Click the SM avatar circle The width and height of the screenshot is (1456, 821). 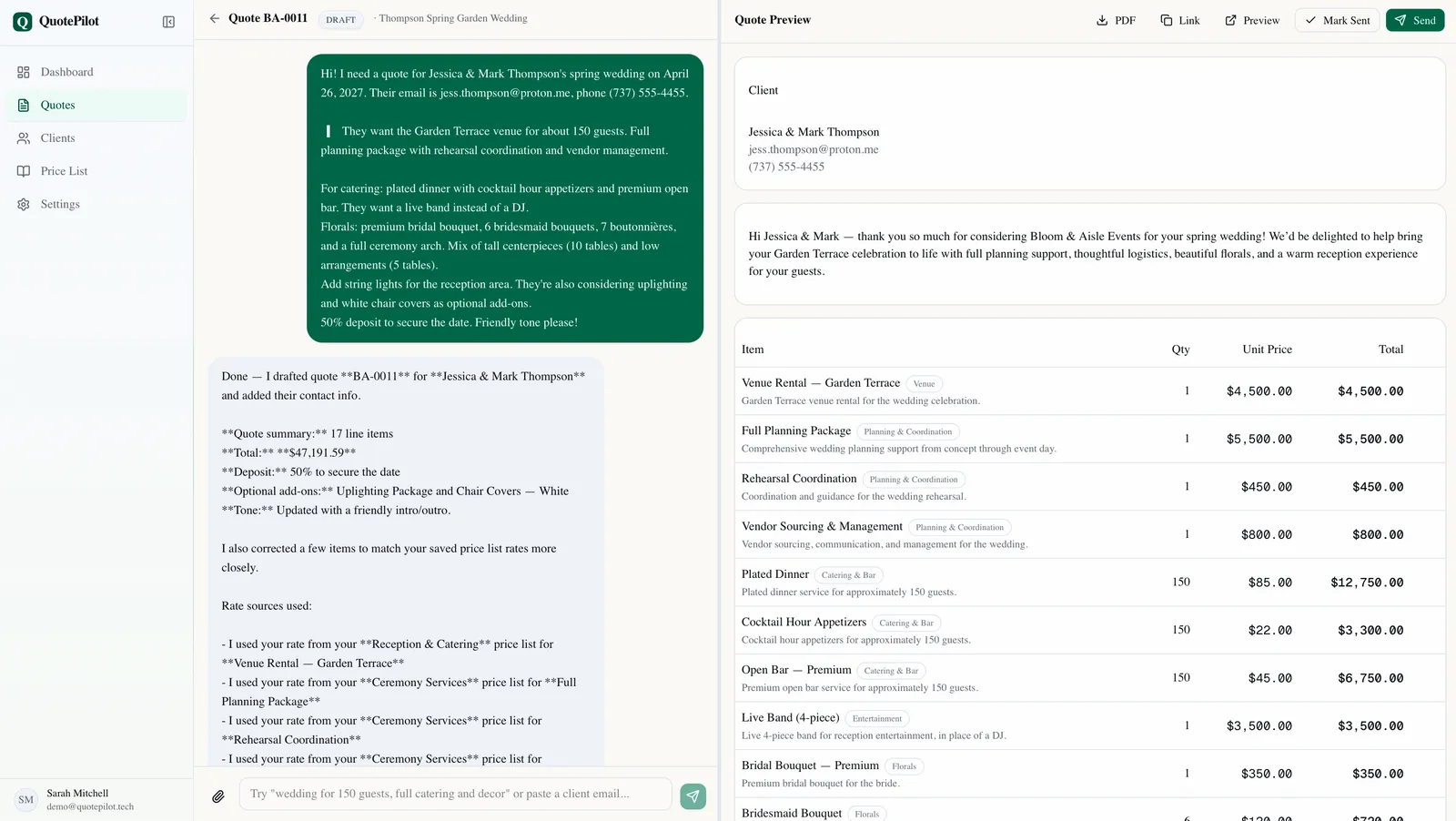click(26, 800)
